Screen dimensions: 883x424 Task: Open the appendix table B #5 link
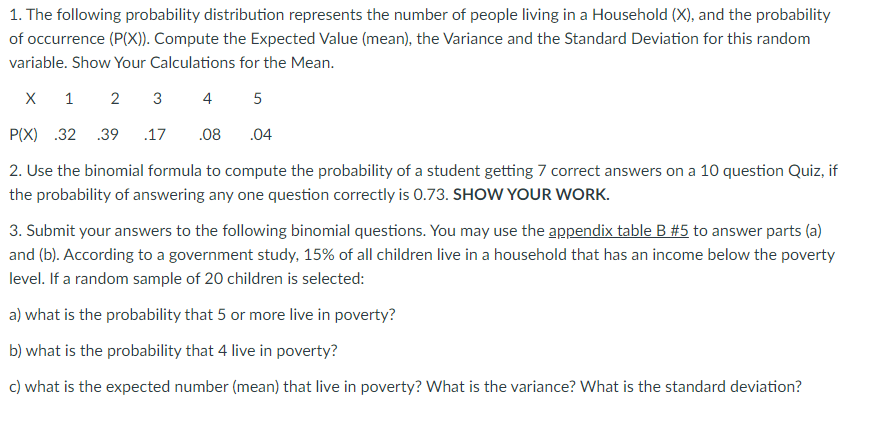pyautogui.click(x=618, y=231)
